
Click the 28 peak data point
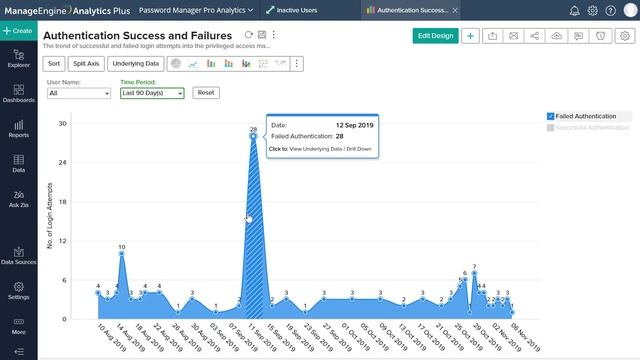(x=253, y=136)
